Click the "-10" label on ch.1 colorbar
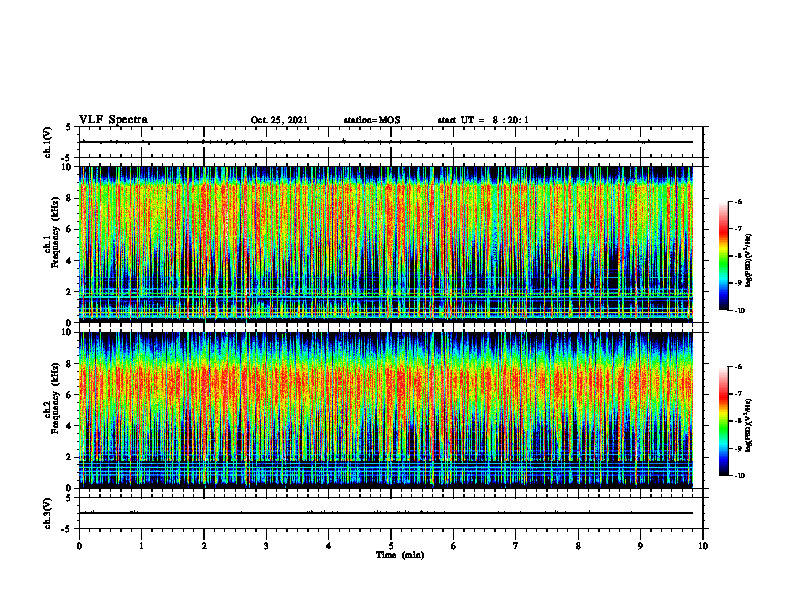This screenshot has width=792, height=612. coord(740,311)
